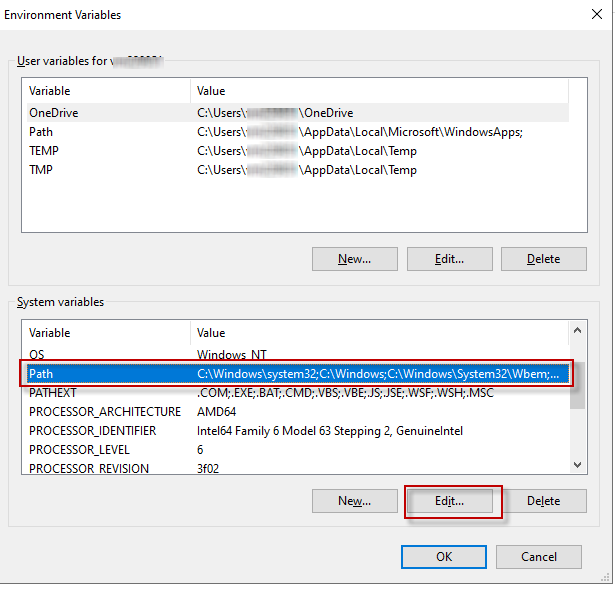Select the user Path variable row
Image resolution: width=615 pixels, height=592 pixels.
click(x=298, y=132)
